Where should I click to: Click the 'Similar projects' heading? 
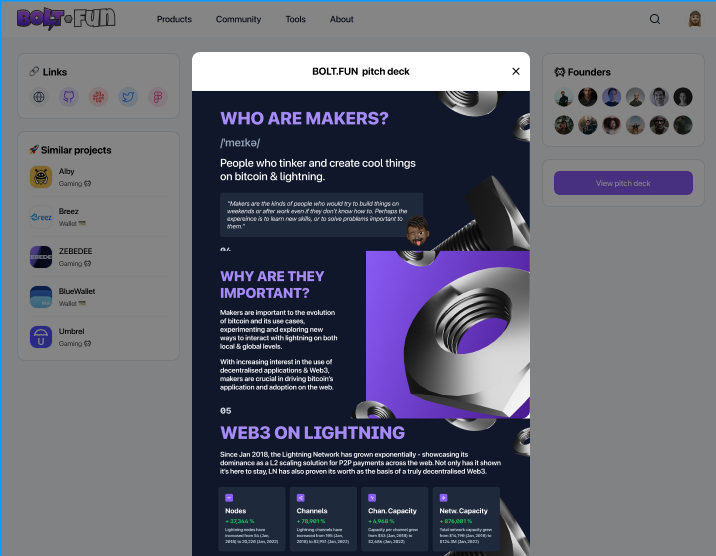[x=76, y=150]
